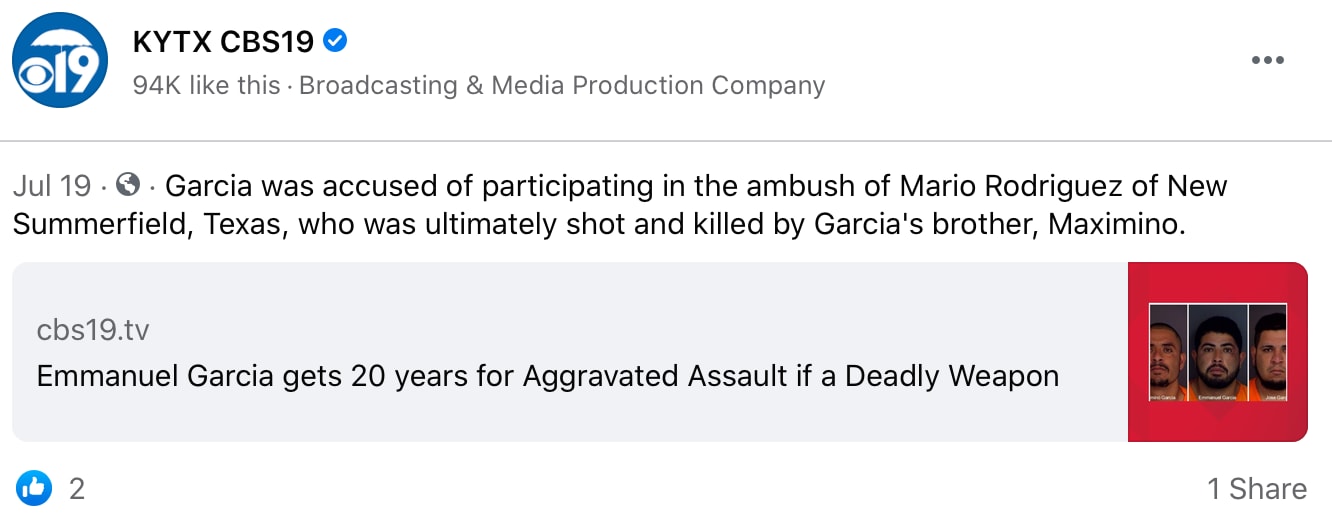Open the "Jul 19" post timestamp
Viewport: 1332px width, 526px height.
(52, 186)
